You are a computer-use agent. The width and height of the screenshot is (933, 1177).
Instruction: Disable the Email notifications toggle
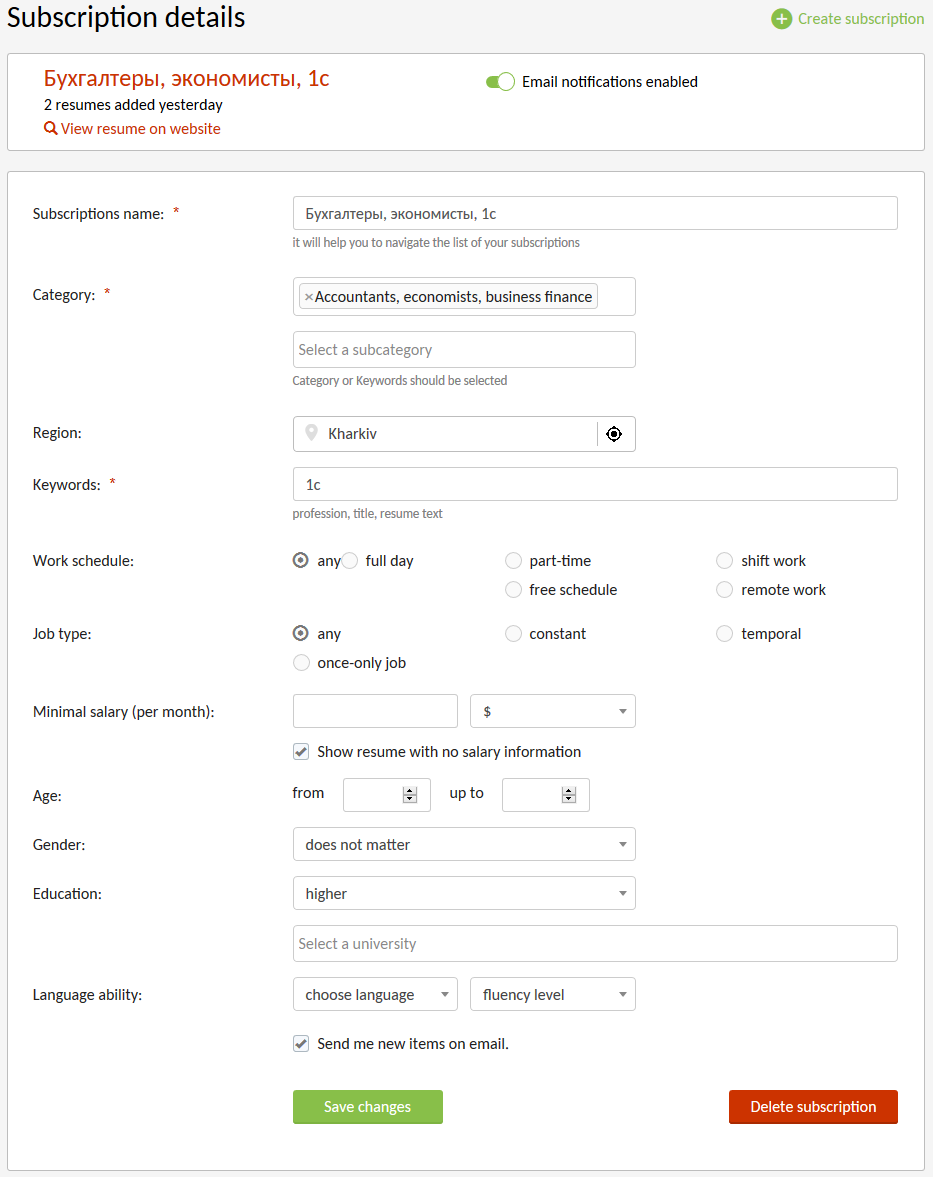tap(500, 82)
